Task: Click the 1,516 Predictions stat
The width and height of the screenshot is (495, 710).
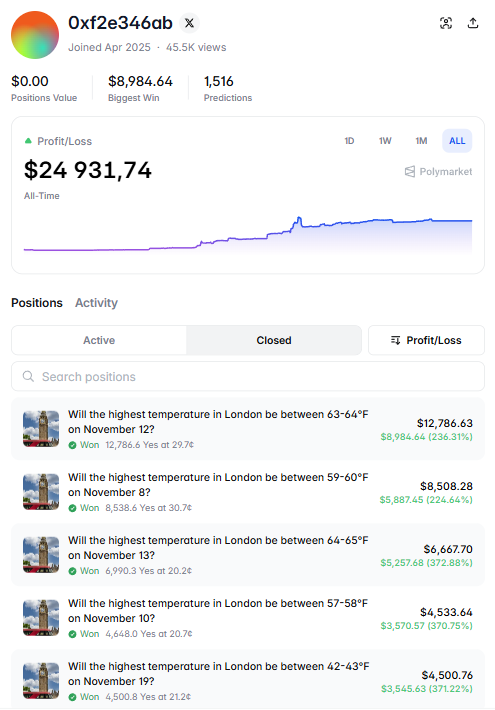Action: (x=218, y=82)
